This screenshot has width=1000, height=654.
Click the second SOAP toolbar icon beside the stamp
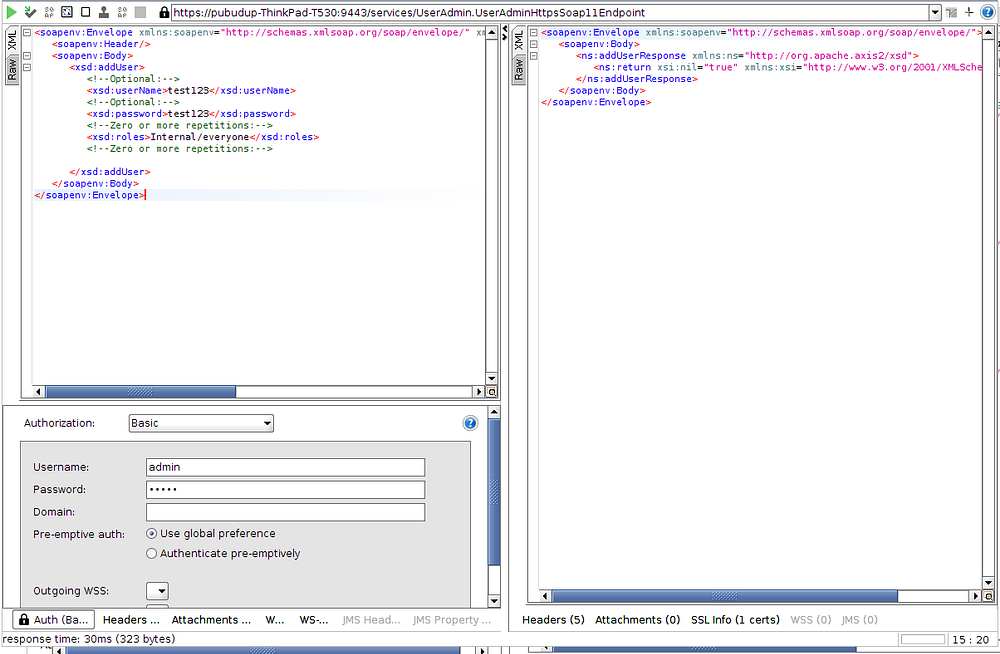click(122, 11)
